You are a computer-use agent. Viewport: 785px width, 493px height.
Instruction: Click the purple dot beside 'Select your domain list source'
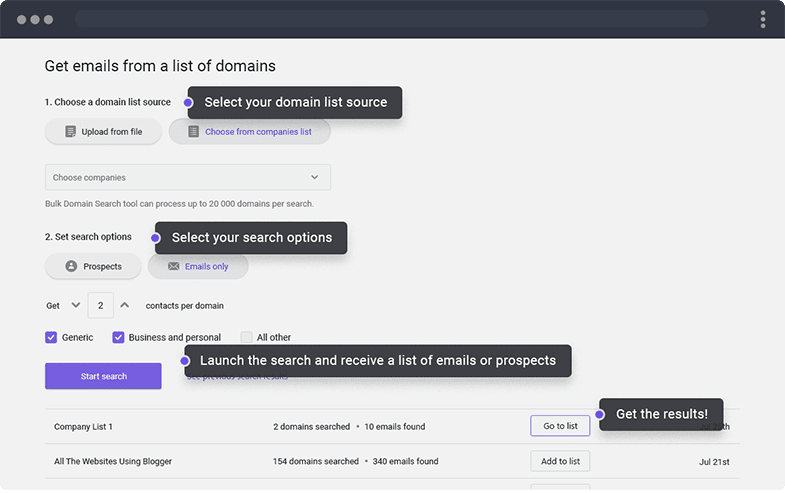(187, 102)
